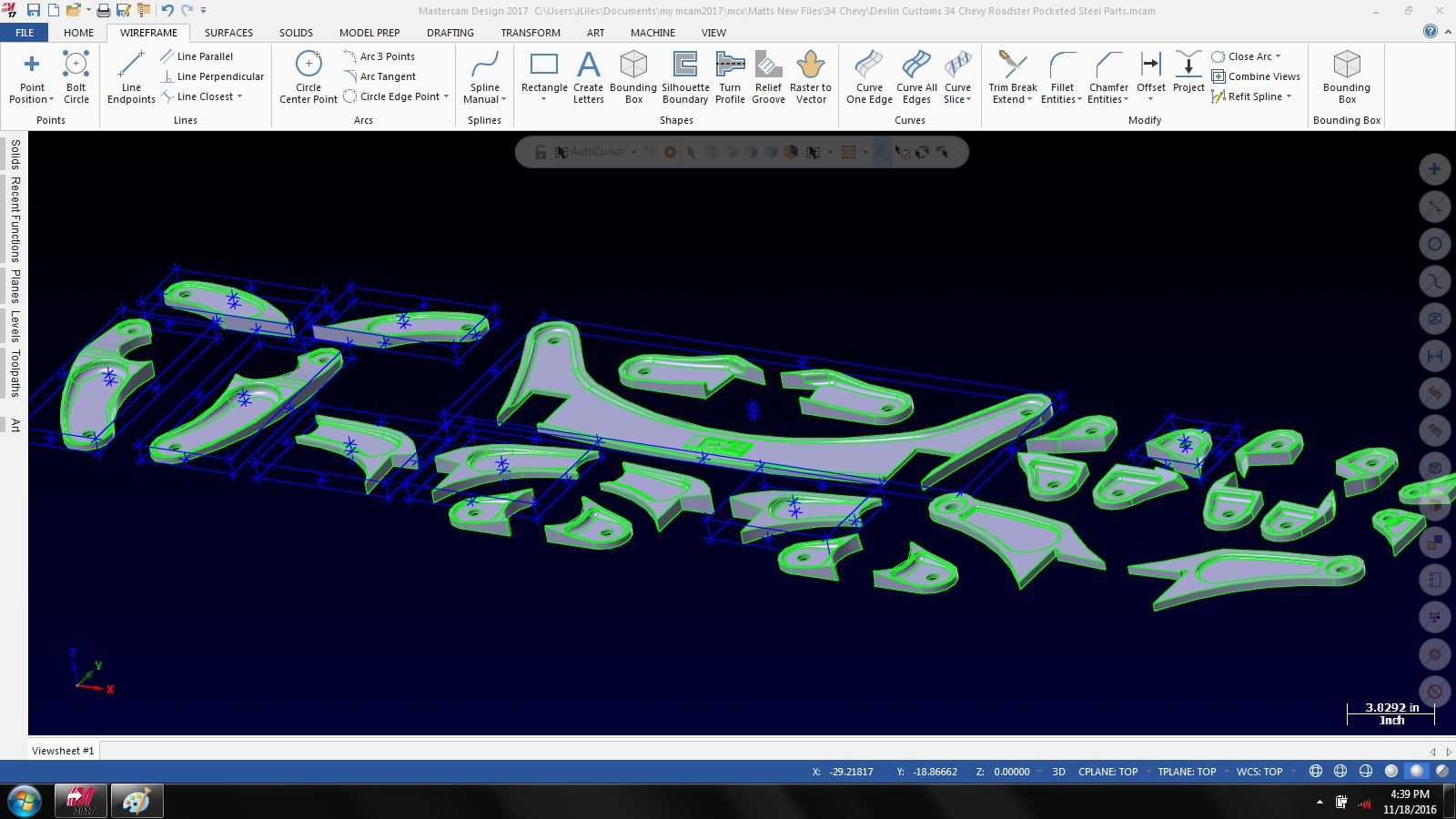The image size is (1456, 819).
Task: Toggle highlighted shaded display mode
Action: [x=1416, y=771]
